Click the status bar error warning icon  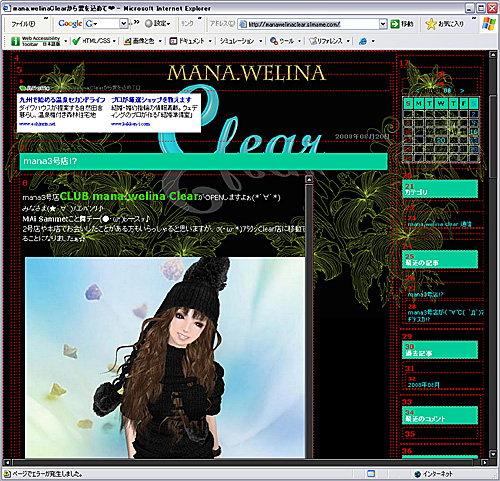(7, 474)
